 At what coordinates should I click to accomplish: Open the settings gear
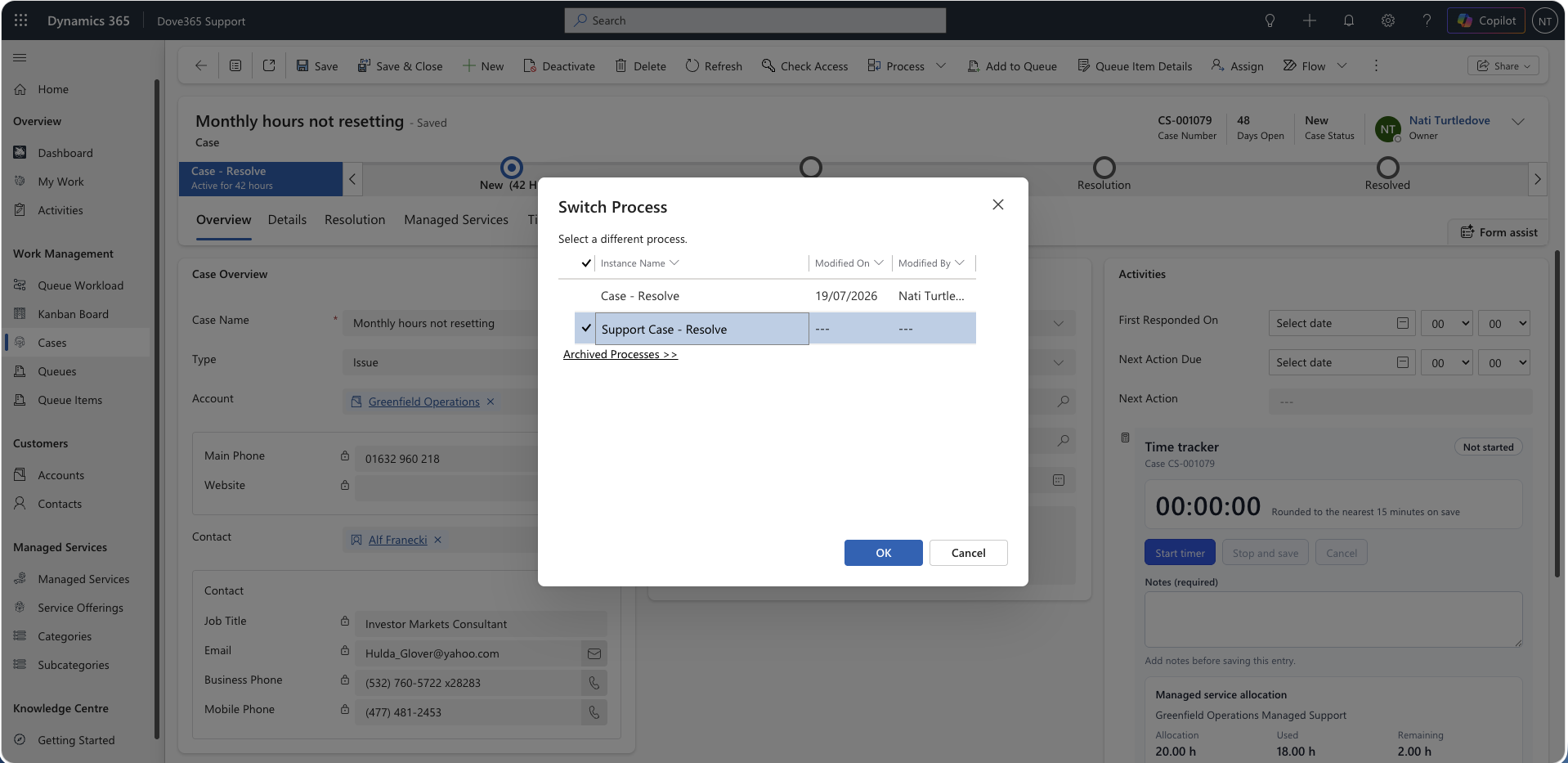[x=1387, y=20]
